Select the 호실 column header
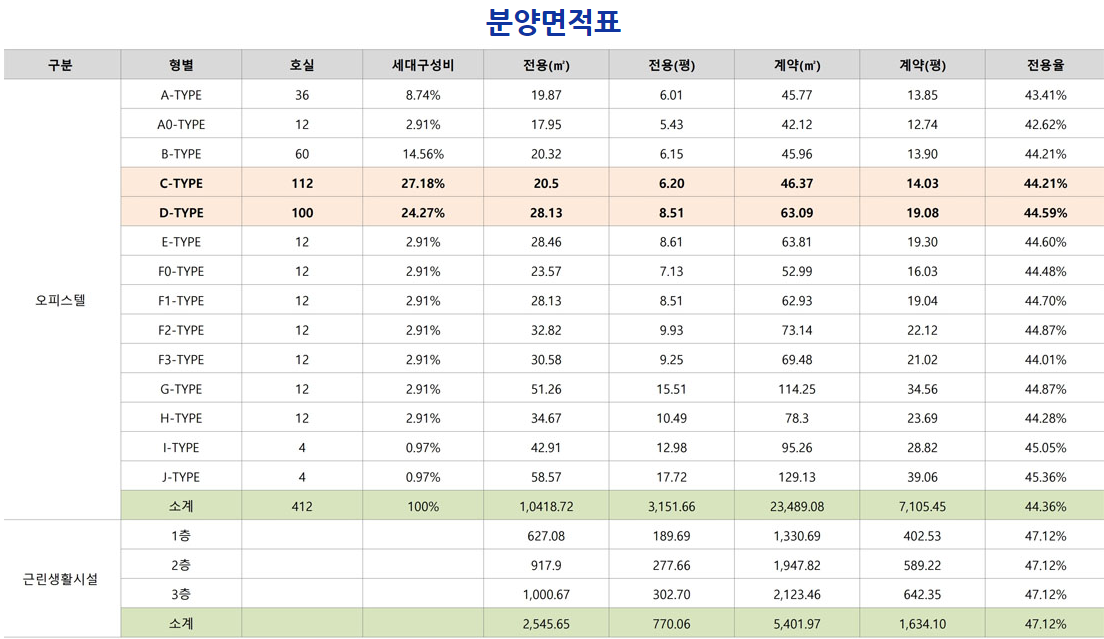Image resolution: width=1104 pixels, height=639 pixels. (x=302, y=65)
